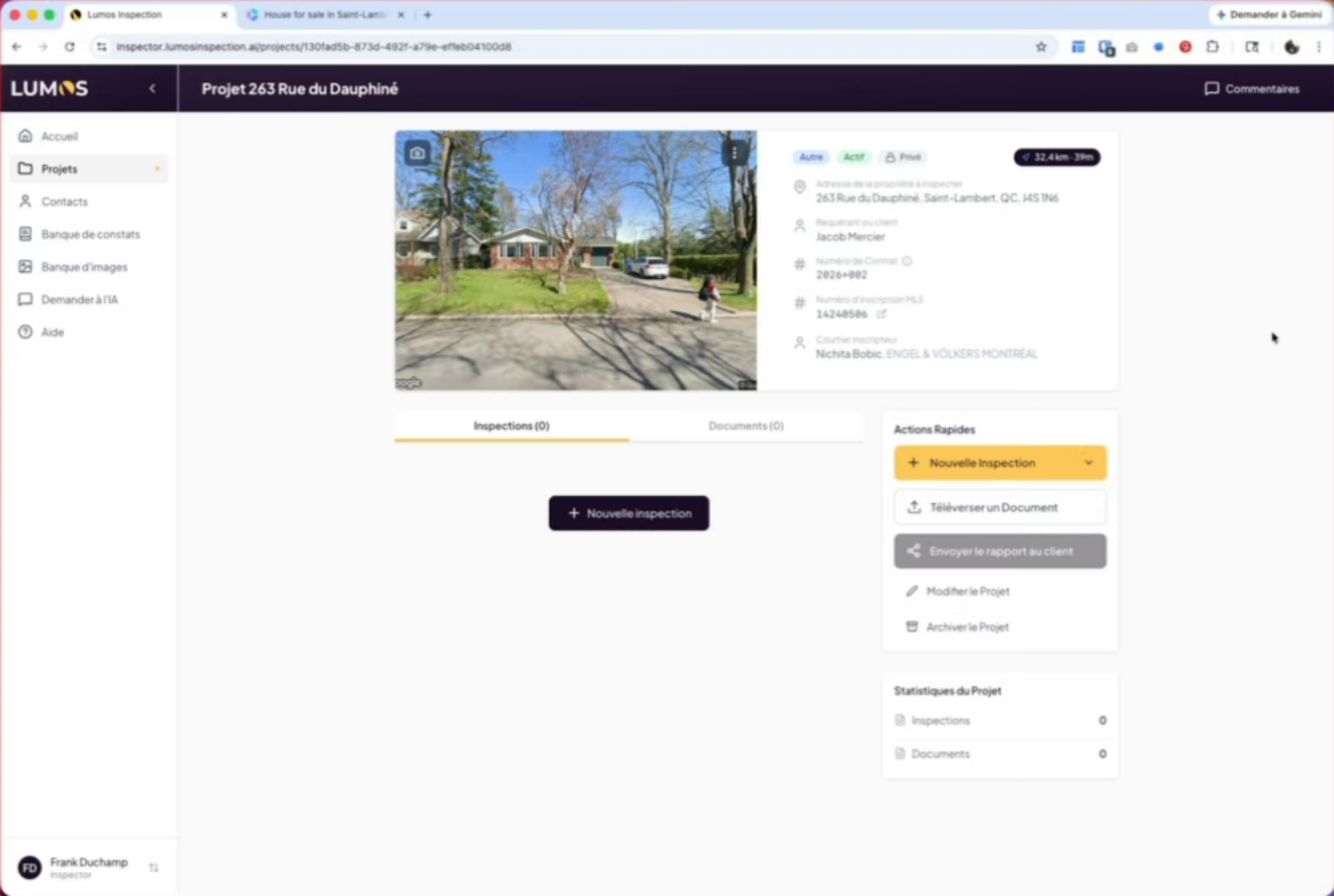
Task: Open Demander à l'IA chat
Action: [x=79, y=299]
